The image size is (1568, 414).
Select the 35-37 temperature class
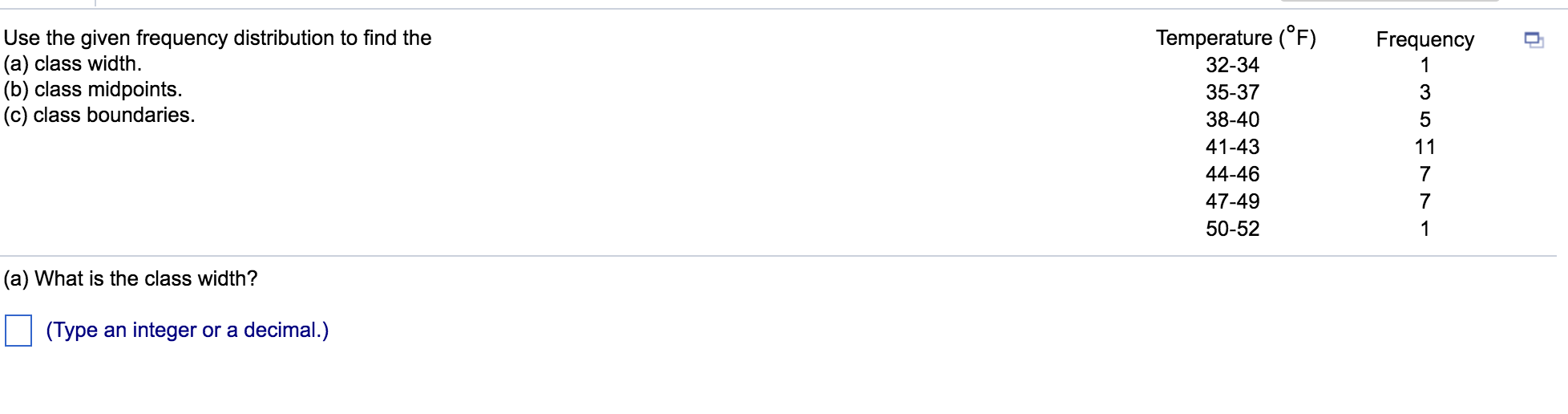pyautogui.click(x=1232, y=92)
